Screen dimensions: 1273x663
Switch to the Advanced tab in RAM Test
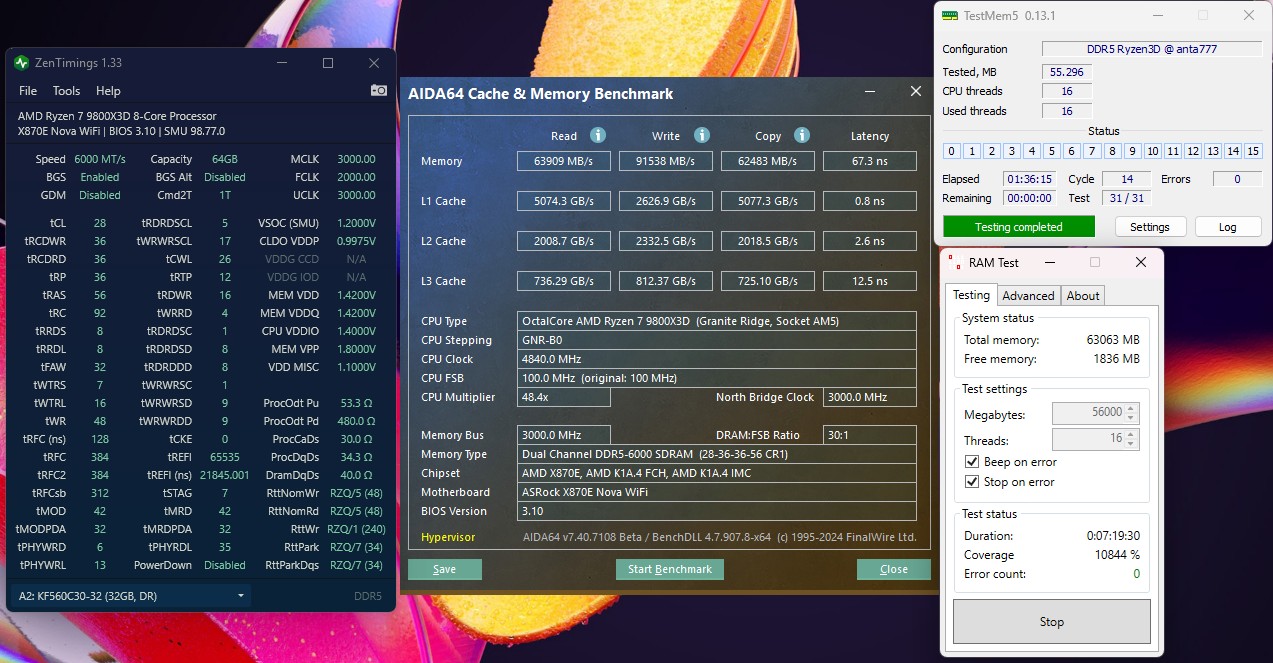[1028, 295]
